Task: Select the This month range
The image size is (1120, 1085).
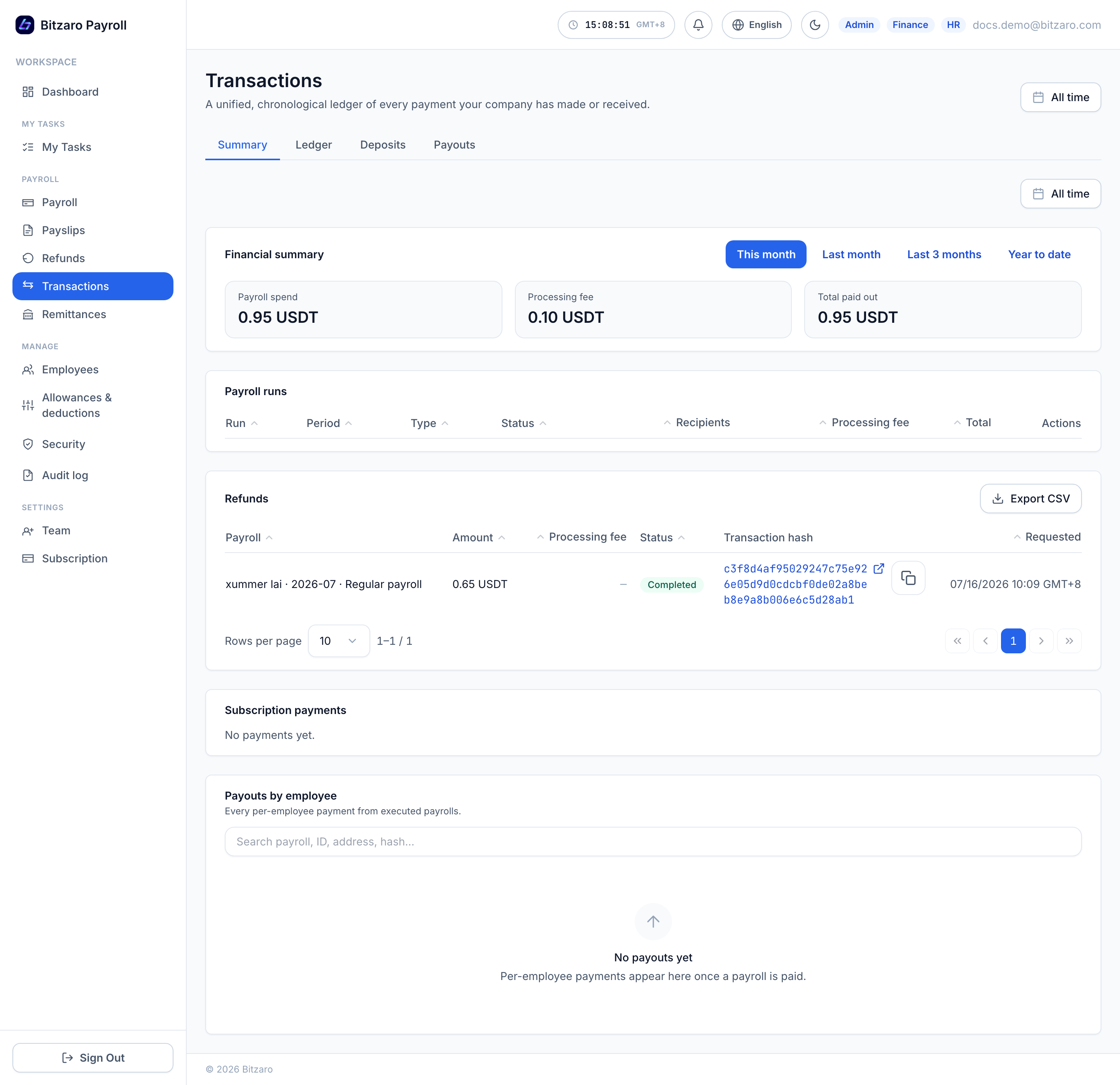Action: click(766, 254)
